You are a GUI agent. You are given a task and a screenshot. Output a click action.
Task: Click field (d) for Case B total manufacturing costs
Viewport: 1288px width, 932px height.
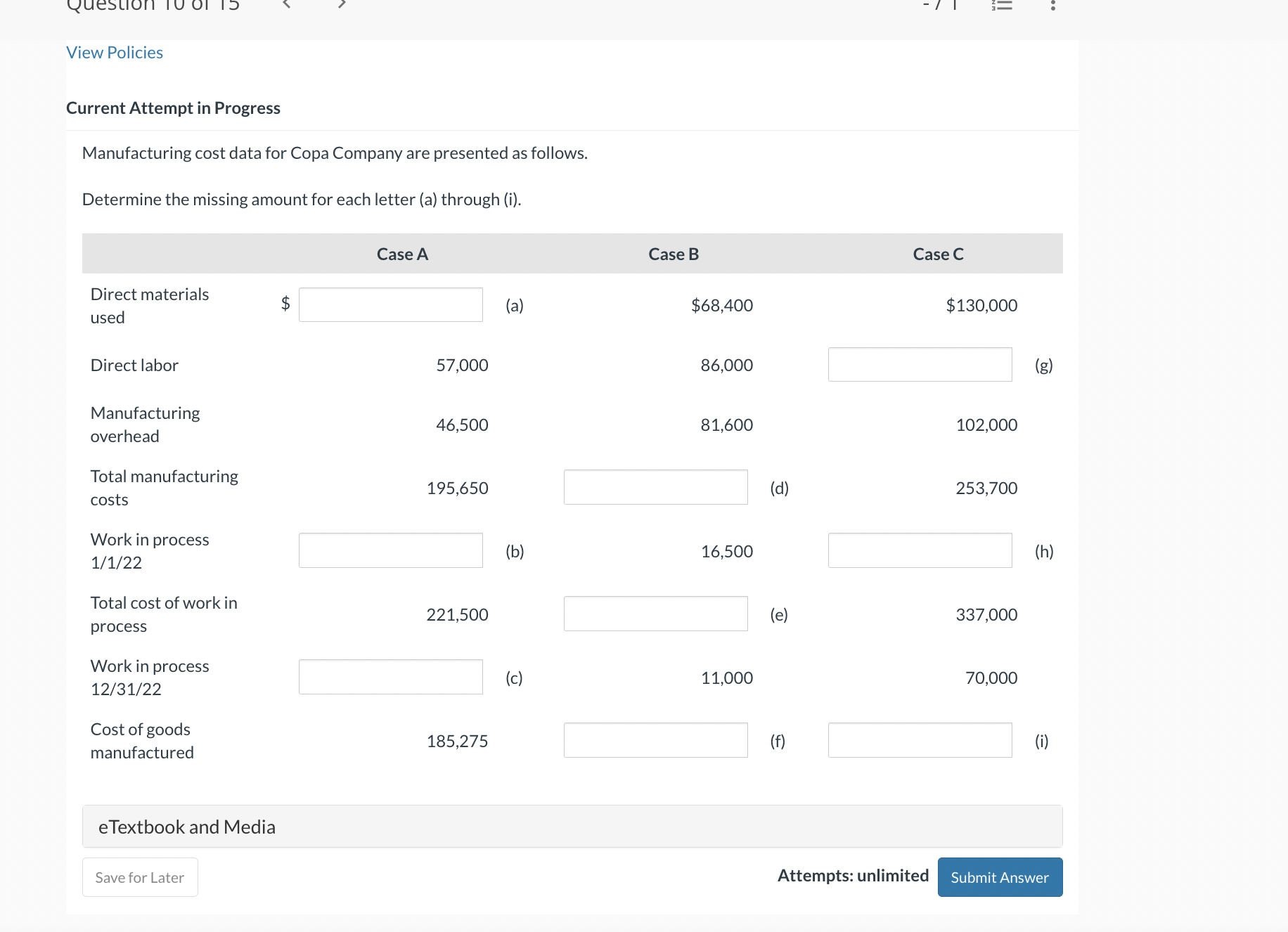[655, 487]
